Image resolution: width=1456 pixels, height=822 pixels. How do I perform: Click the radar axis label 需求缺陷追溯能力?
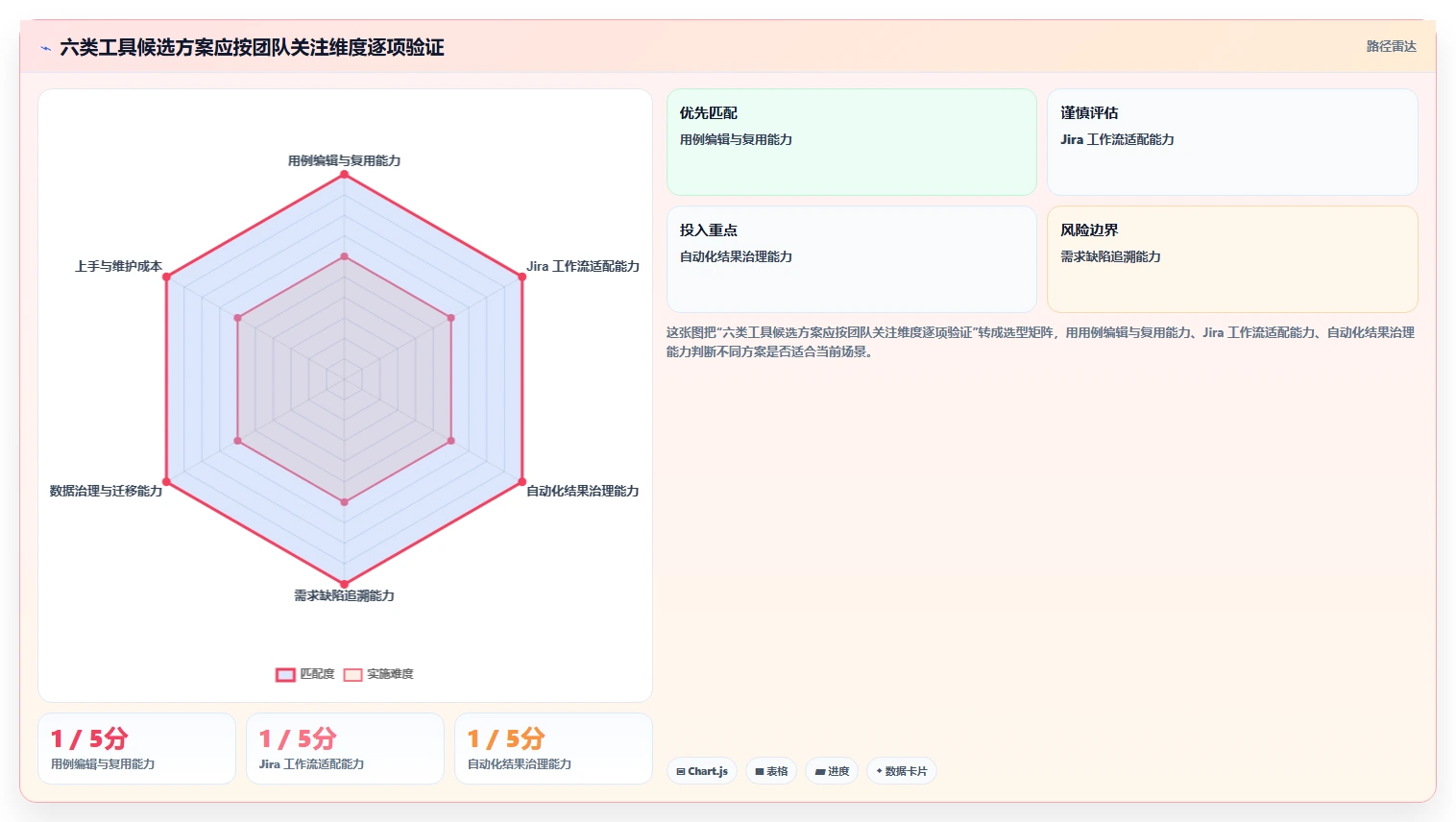tap(344, 595)
